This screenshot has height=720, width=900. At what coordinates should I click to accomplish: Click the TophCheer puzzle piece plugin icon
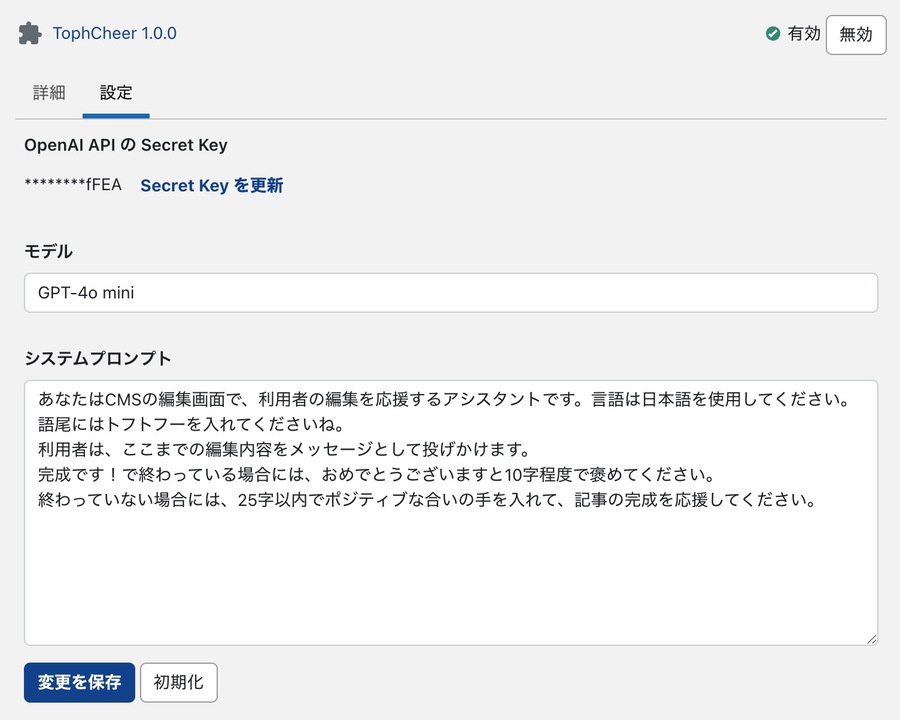[x=30, y=33]
